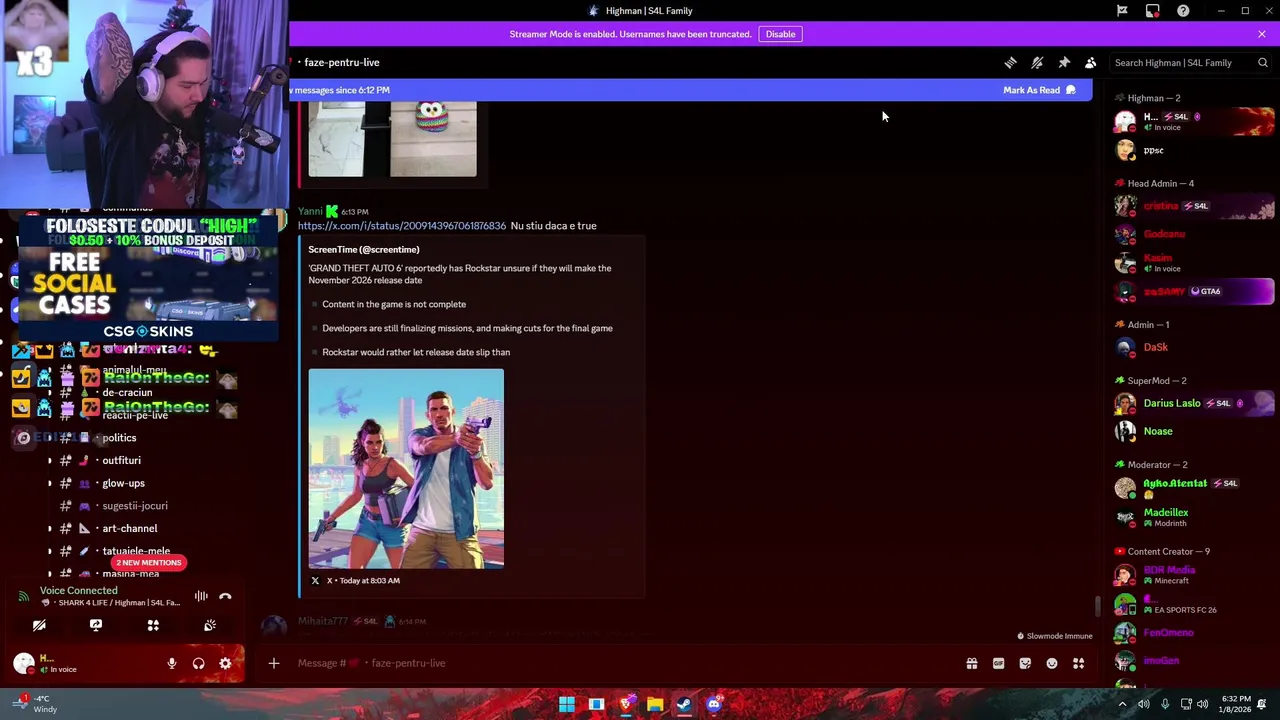Show hidden tray icons chevron

coord(1122,704)
